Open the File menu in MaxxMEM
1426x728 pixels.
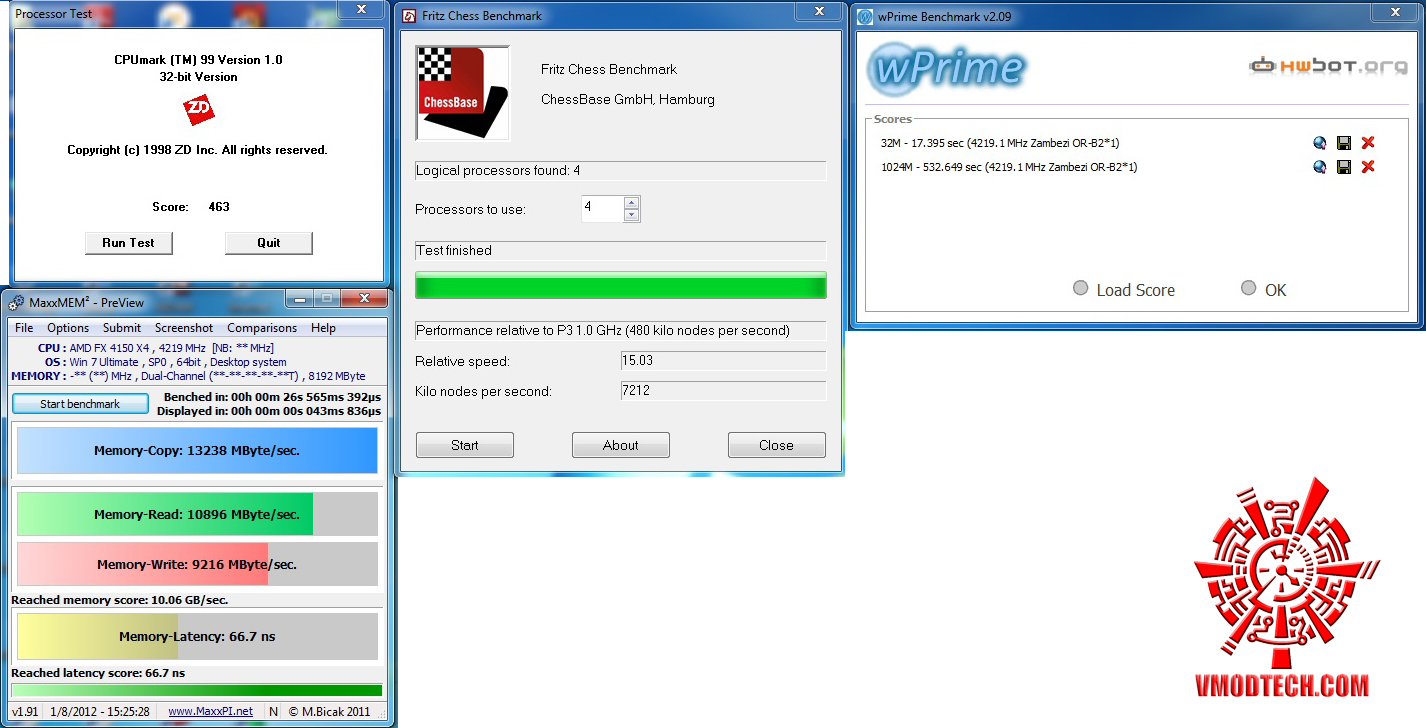[x=24, y=328]
